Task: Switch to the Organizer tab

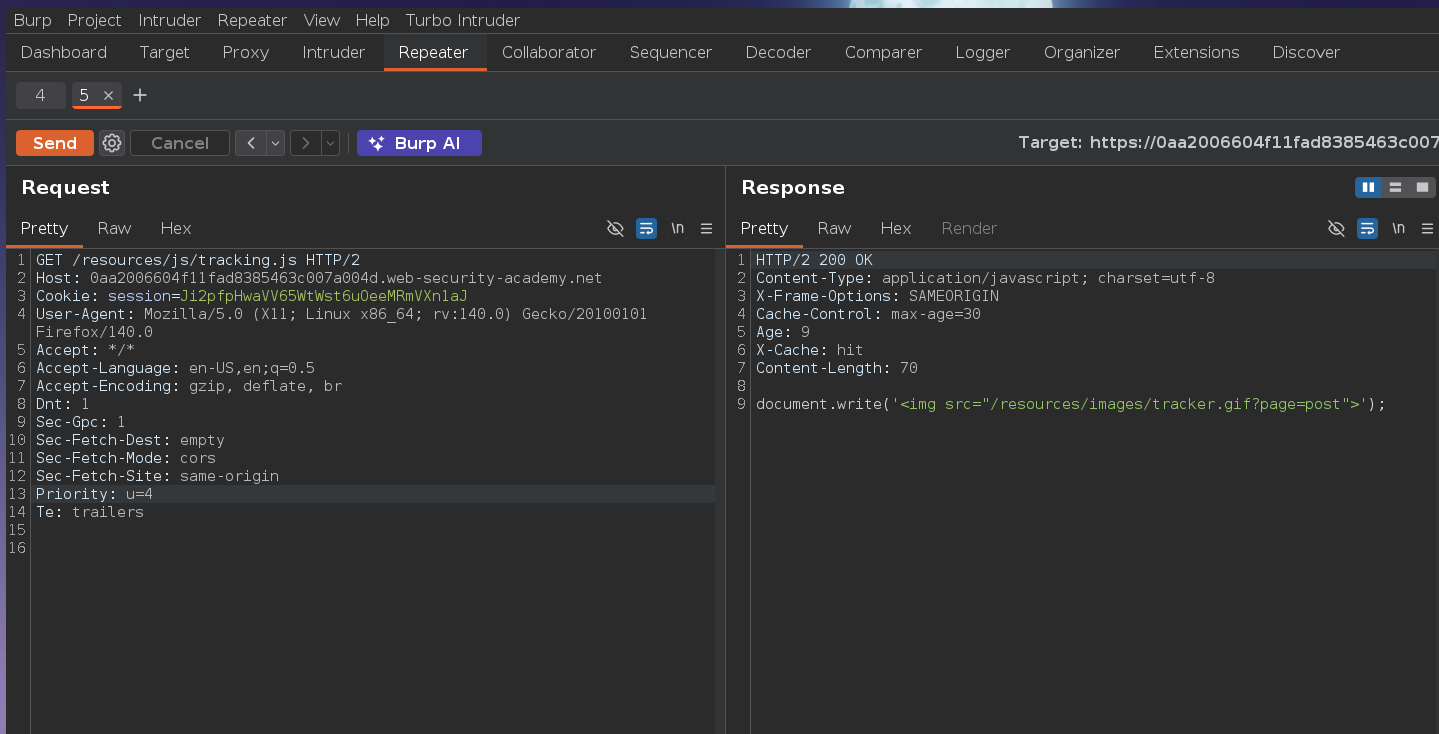Action: [1082, 52]
